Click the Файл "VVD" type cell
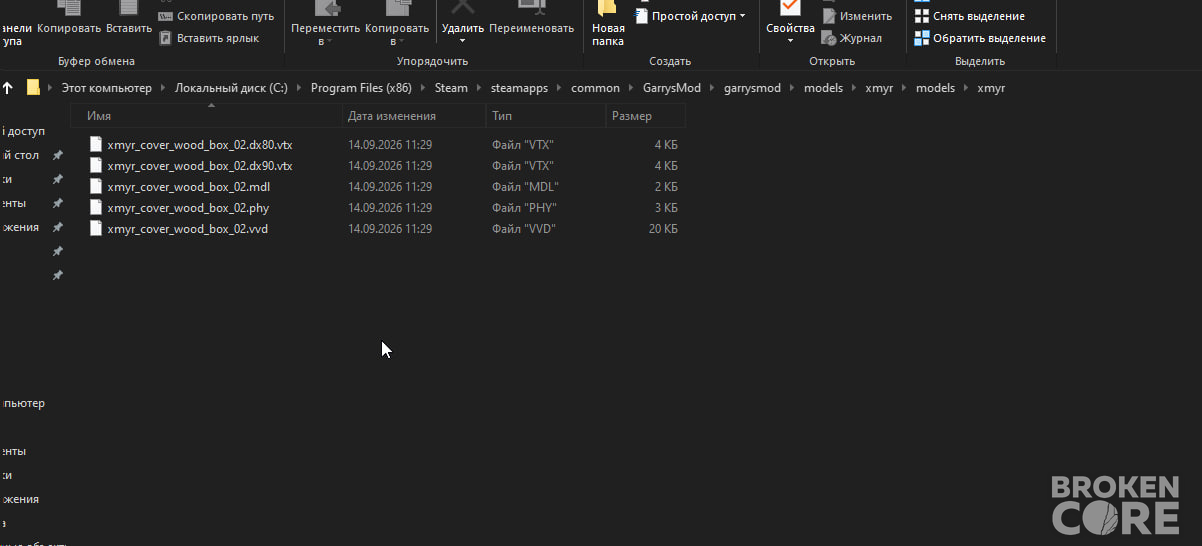This screenshot has height=546, width=1202. pos(524,228)
